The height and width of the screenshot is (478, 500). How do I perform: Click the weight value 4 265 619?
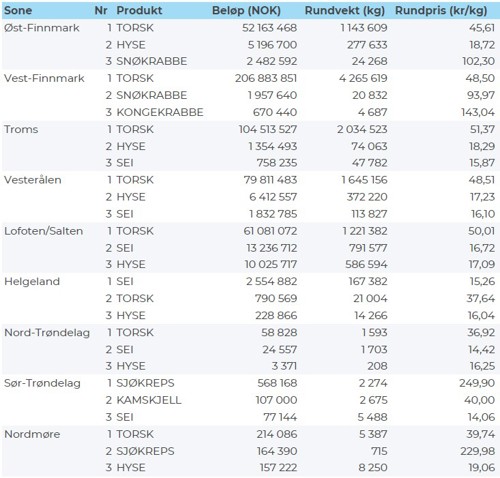tap(363, 78)
